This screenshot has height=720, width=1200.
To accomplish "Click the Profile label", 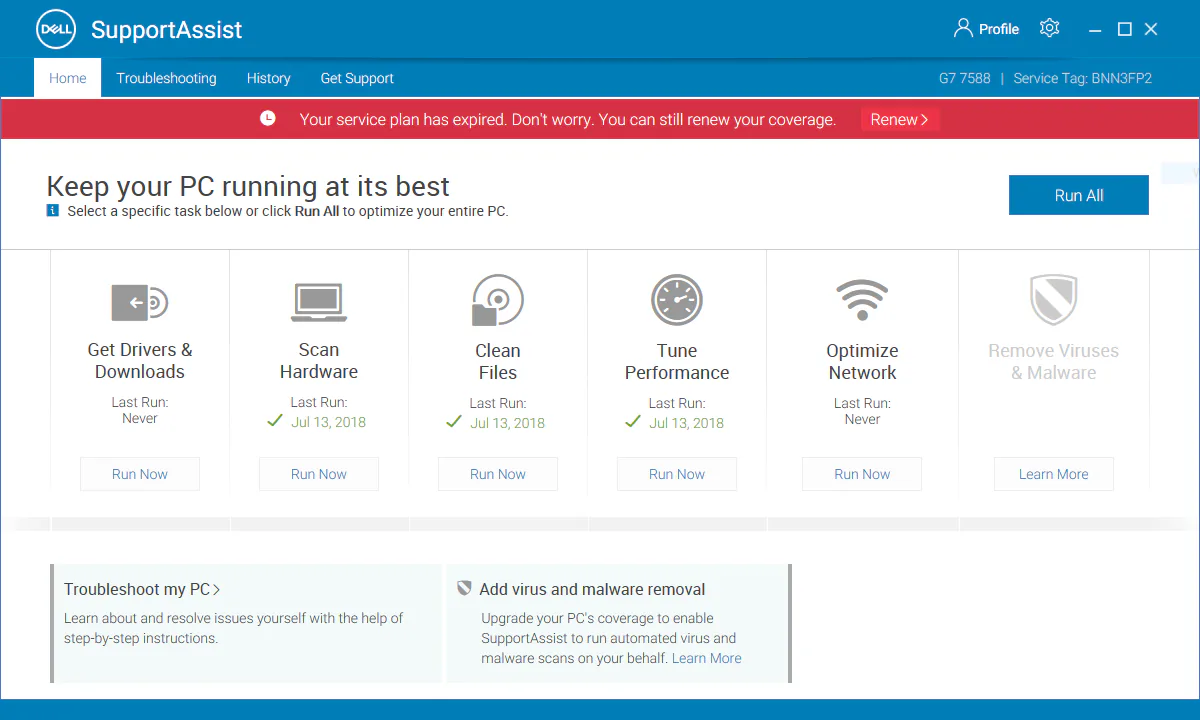I will (999, 29).
